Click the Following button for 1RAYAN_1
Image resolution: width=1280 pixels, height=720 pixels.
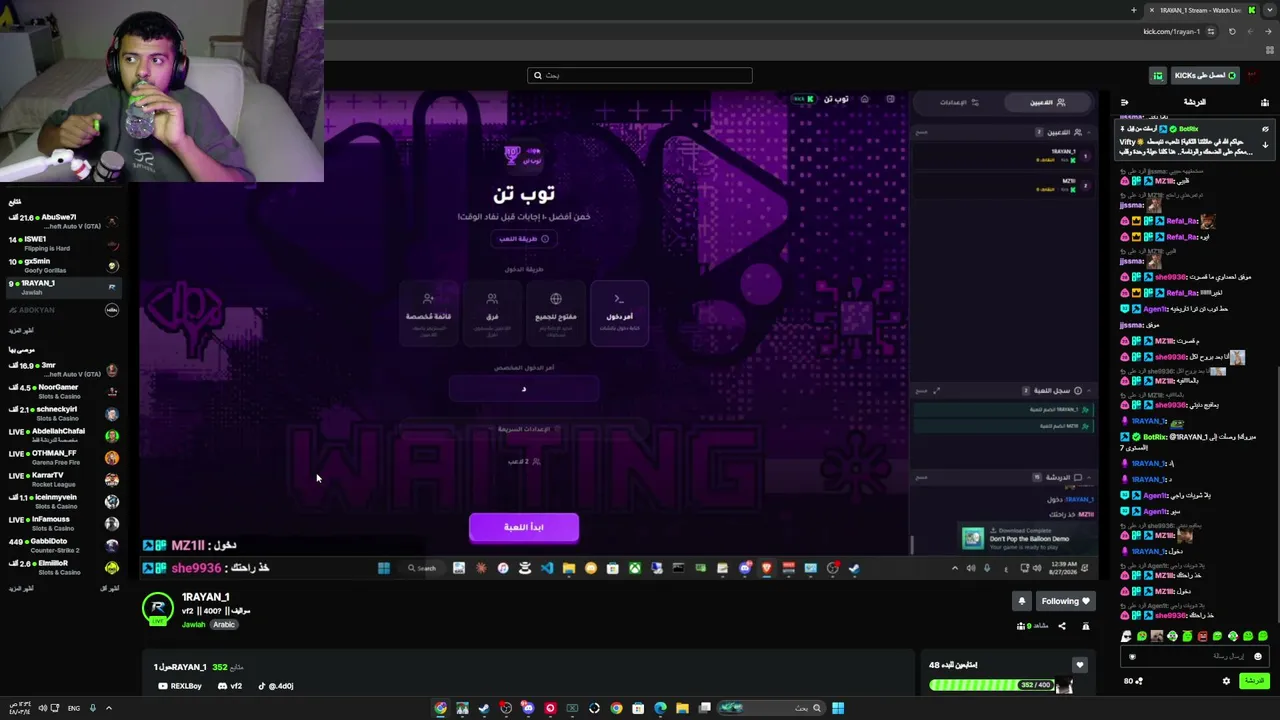(1065, 601)
